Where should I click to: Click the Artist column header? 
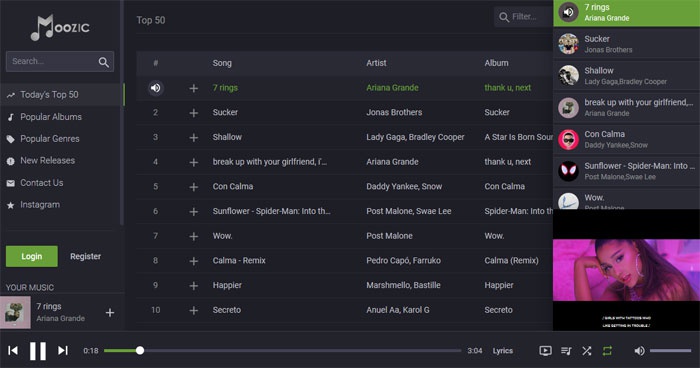(376, 63)
